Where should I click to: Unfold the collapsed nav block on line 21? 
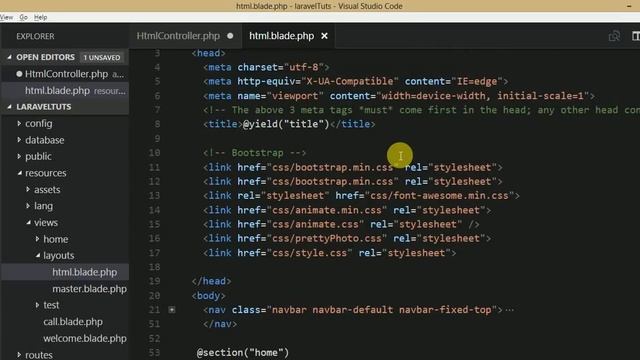click(x=172, y=310)
